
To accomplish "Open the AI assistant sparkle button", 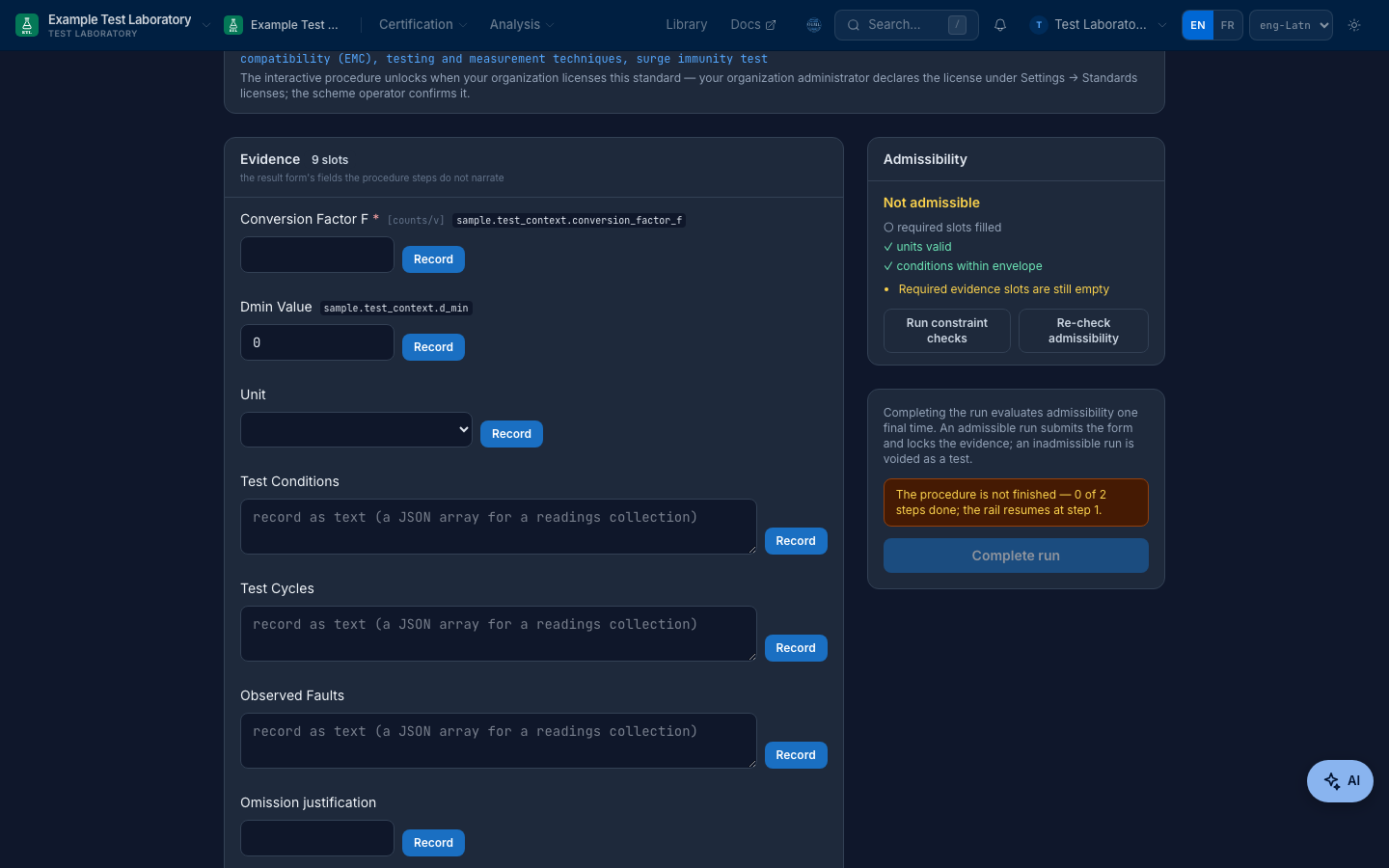I will tap(1340, 781).
